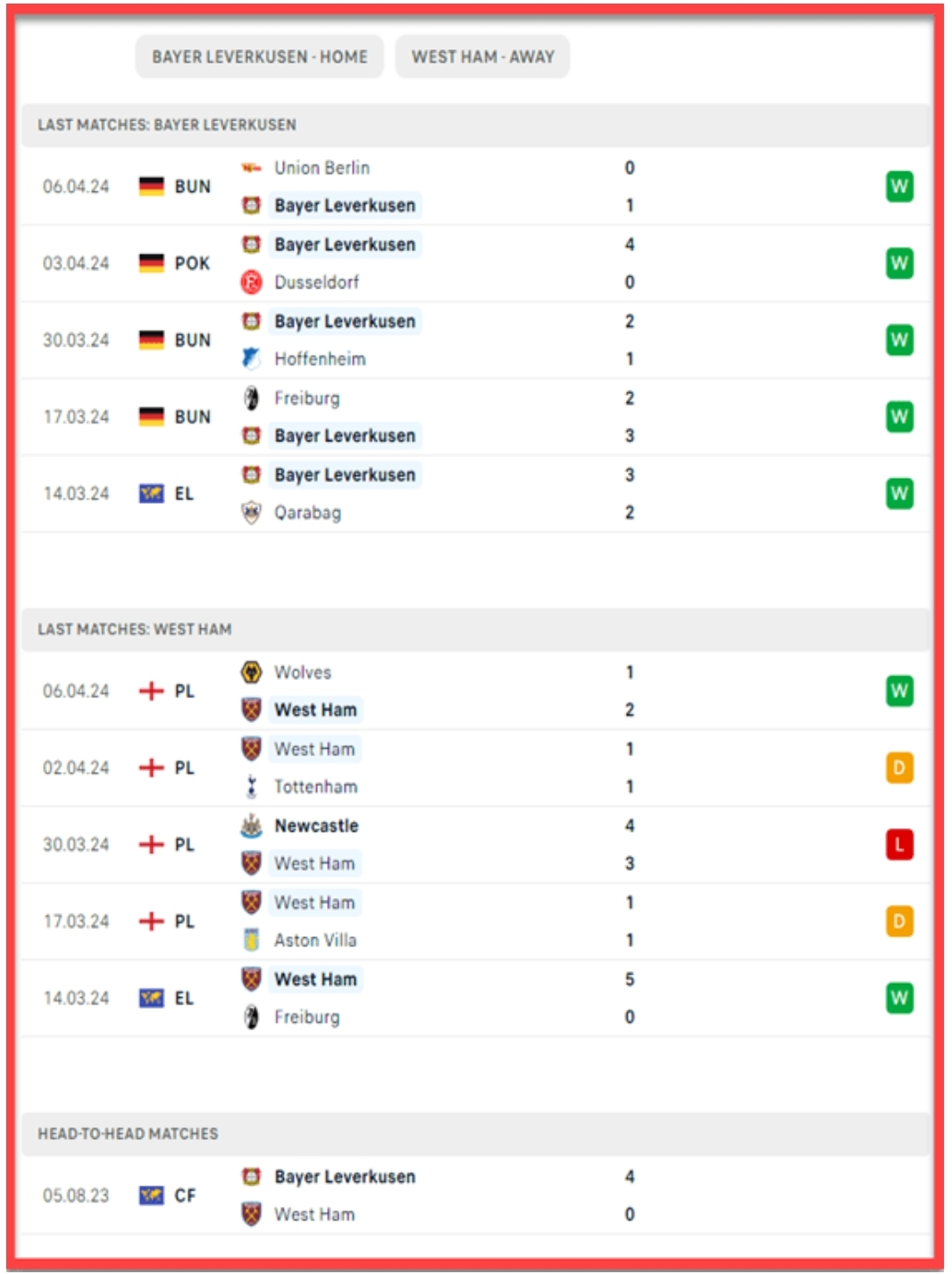
Task: Click the EL flag for Qarabag match
Action: (152, 494)
